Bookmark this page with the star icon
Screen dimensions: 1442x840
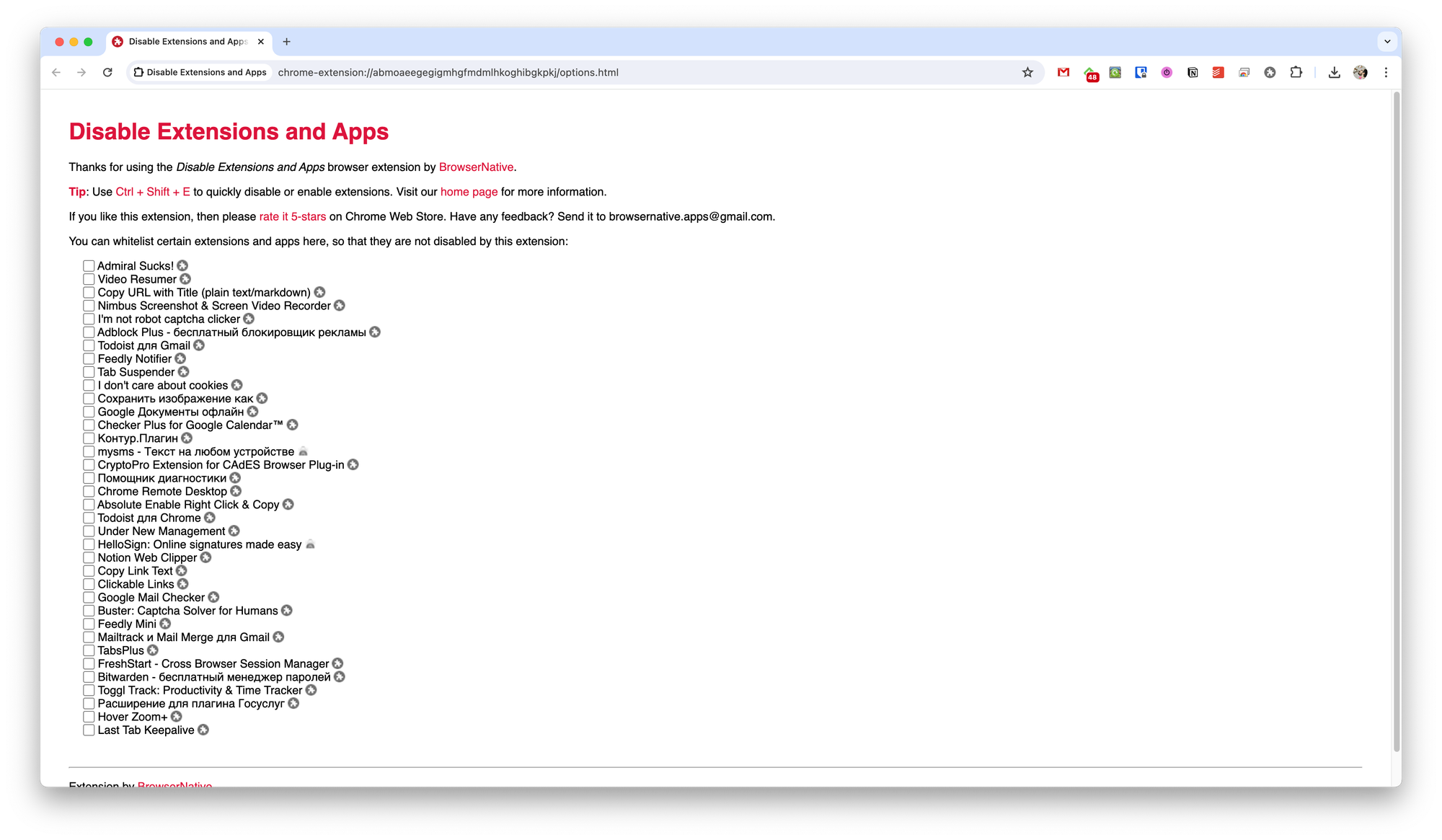coord(1027,72)
